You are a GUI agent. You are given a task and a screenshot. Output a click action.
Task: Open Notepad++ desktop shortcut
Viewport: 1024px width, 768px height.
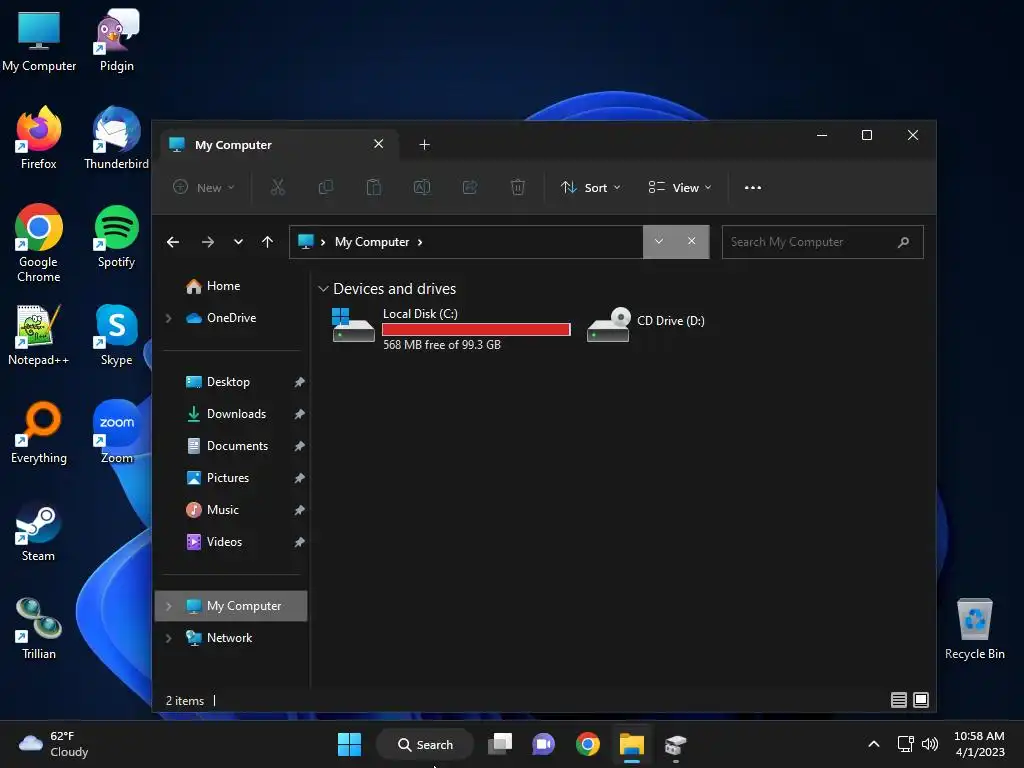[39, 334]
